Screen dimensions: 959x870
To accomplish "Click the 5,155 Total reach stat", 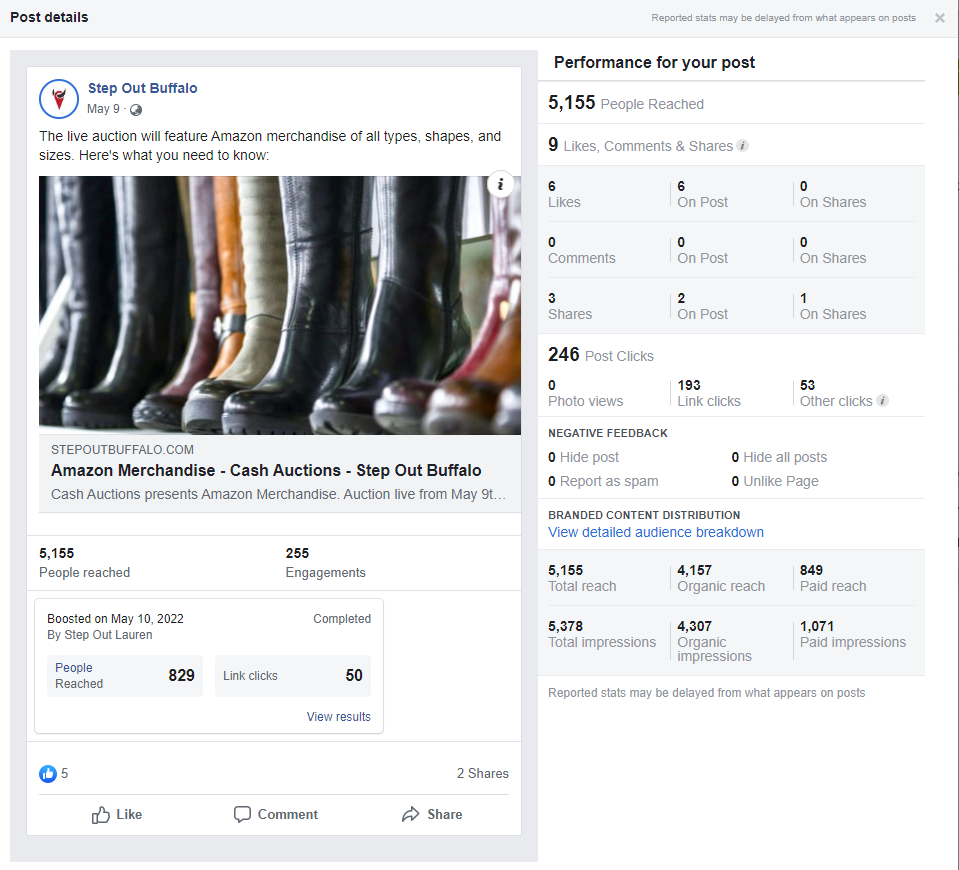I will (x=582, y=578).
